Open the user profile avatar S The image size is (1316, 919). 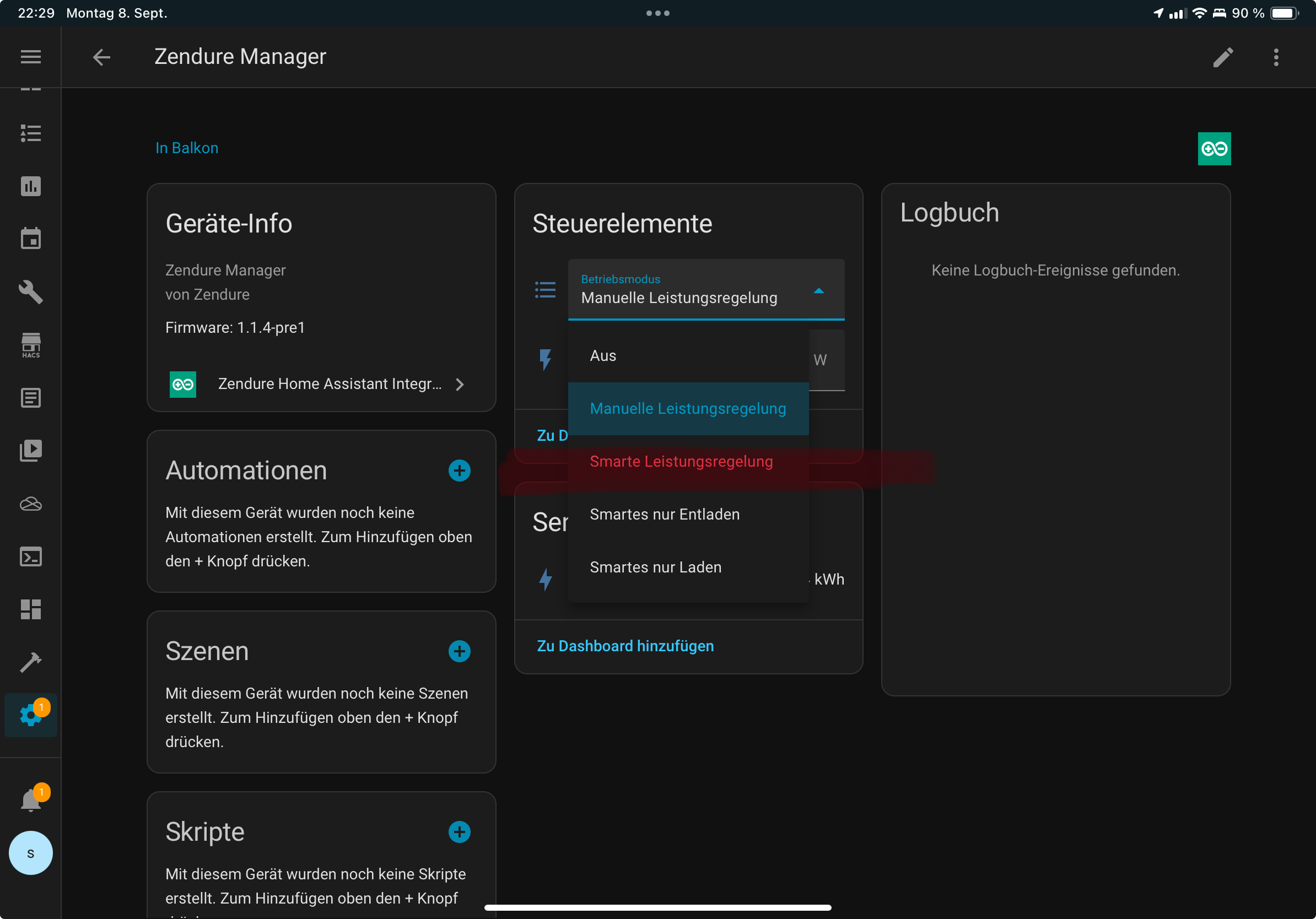[30, 852]
